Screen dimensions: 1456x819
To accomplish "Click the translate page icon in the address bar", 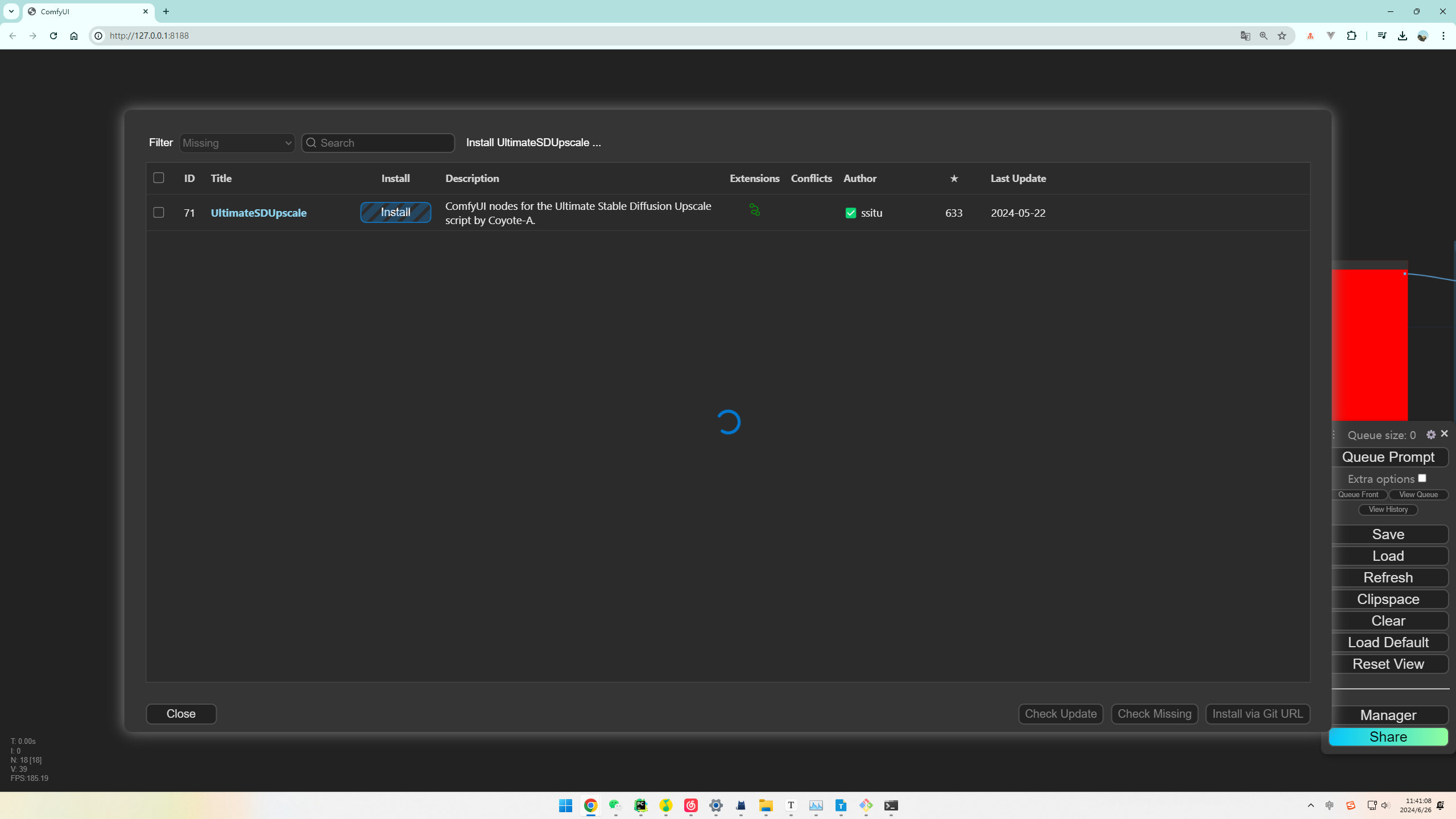I will click(1246, 36).
